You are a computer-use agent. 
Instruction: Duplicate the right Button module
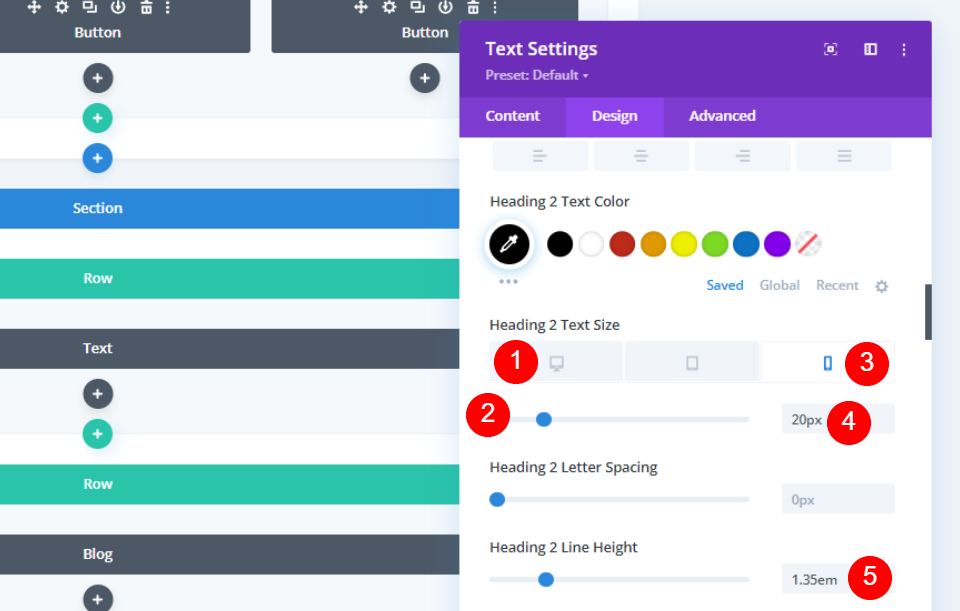[418, 7]
